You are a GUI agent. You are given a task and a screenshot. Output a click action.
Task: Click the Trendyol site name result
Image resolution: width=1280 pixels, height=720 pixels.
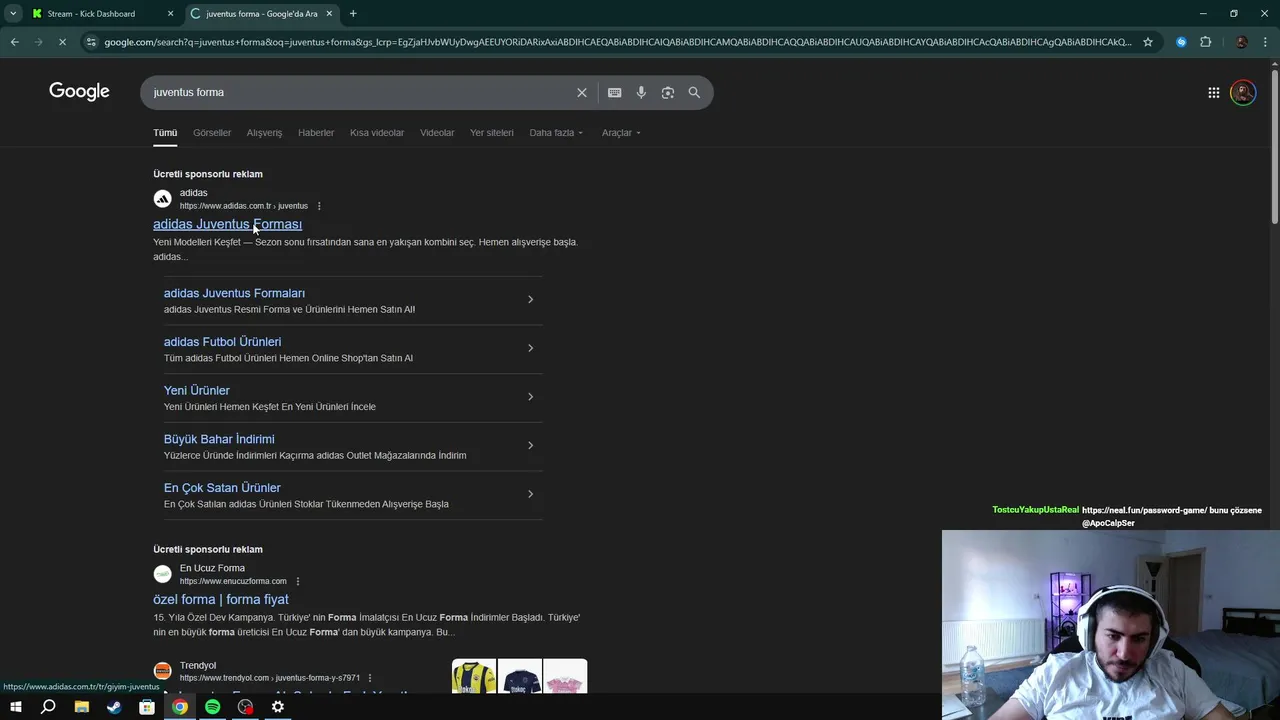point(198,665)
